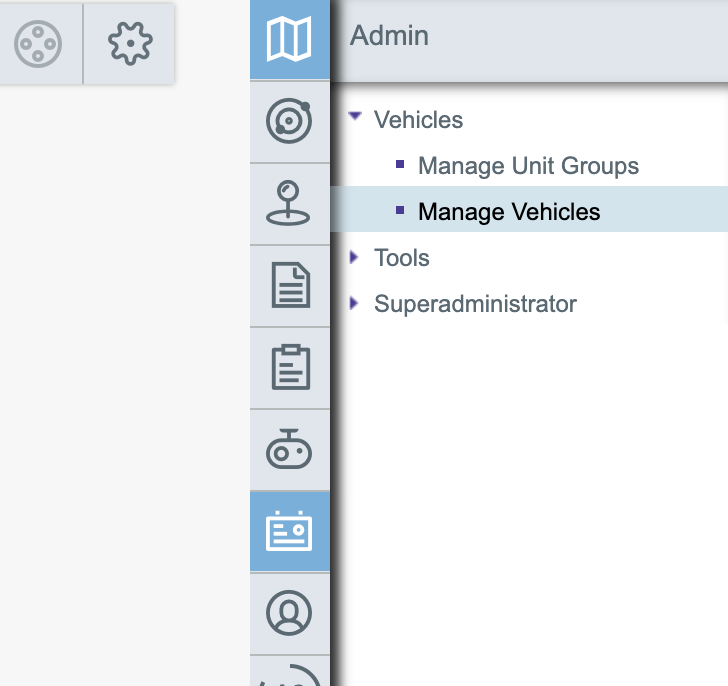Click the Vehicles label text

pos(418,120)
